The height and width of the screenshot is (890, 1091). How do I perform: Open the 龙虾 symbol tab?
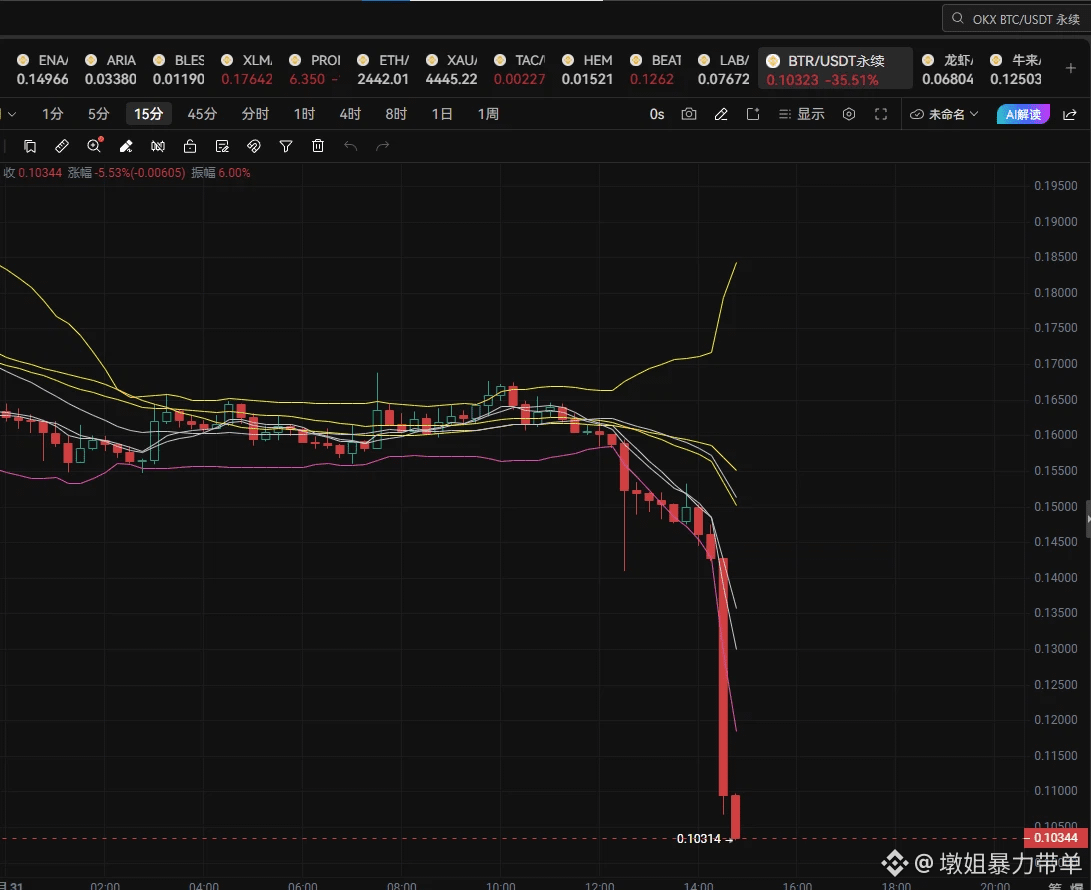click(x=948, y=70)
